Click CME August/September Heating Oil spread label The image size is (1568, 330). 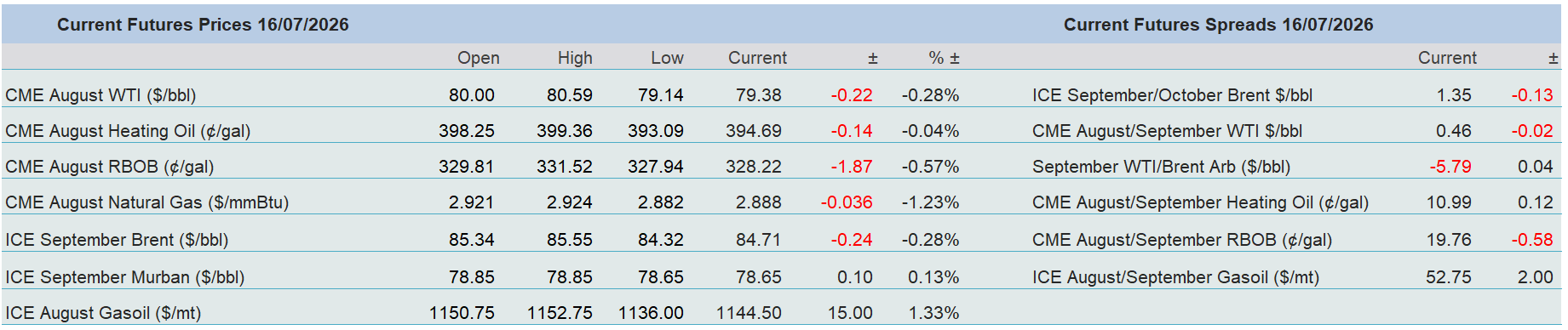point(1200,202)
